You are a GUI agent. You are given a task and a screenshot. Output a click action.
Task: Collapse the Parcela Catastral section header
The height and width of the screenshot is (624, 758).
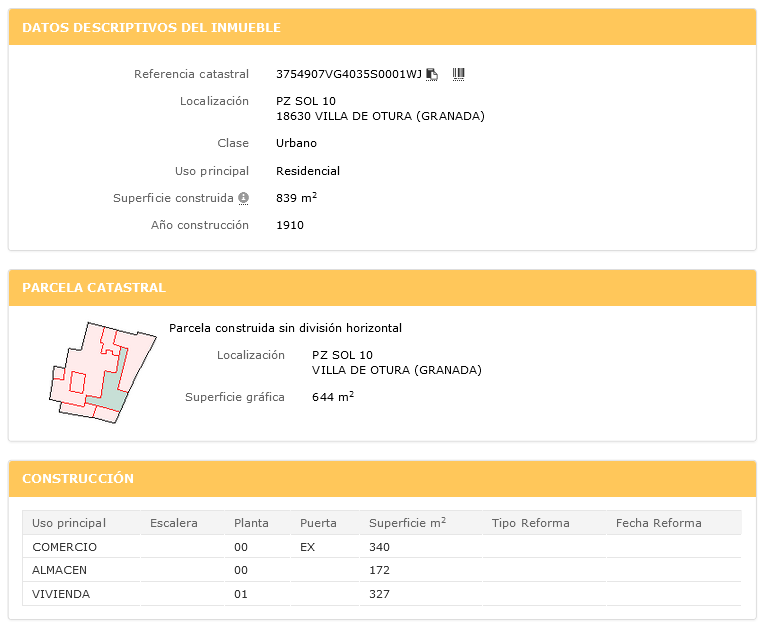click(94, 288)
